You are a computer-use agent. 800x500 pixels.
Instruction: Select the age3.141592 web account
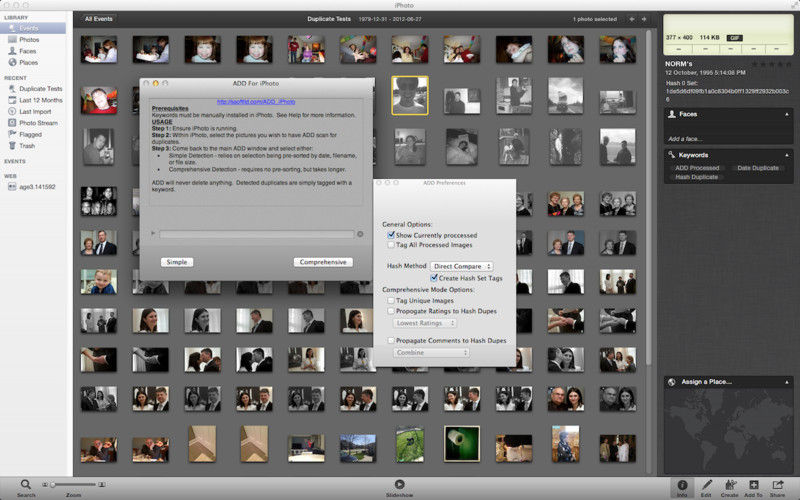pyautogui.click(x=37, y=187)
